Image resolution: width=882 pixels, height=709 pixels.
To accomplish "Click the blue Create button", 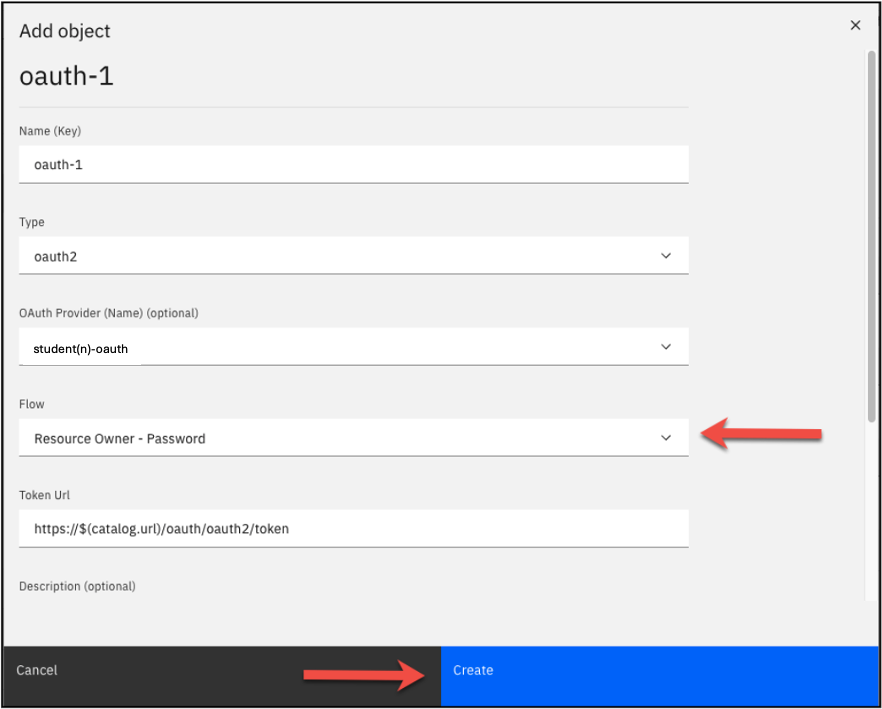I will click(659, 671).
